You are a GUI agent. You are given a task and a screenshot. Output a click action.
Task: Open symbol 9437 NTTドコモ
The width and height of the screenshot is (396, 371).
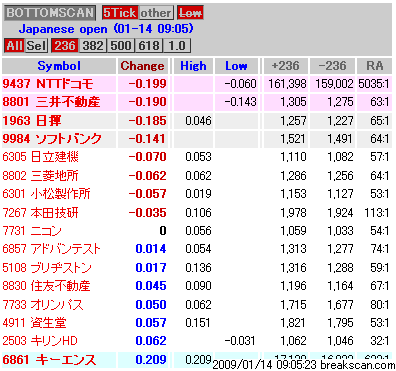click(48, 84)
